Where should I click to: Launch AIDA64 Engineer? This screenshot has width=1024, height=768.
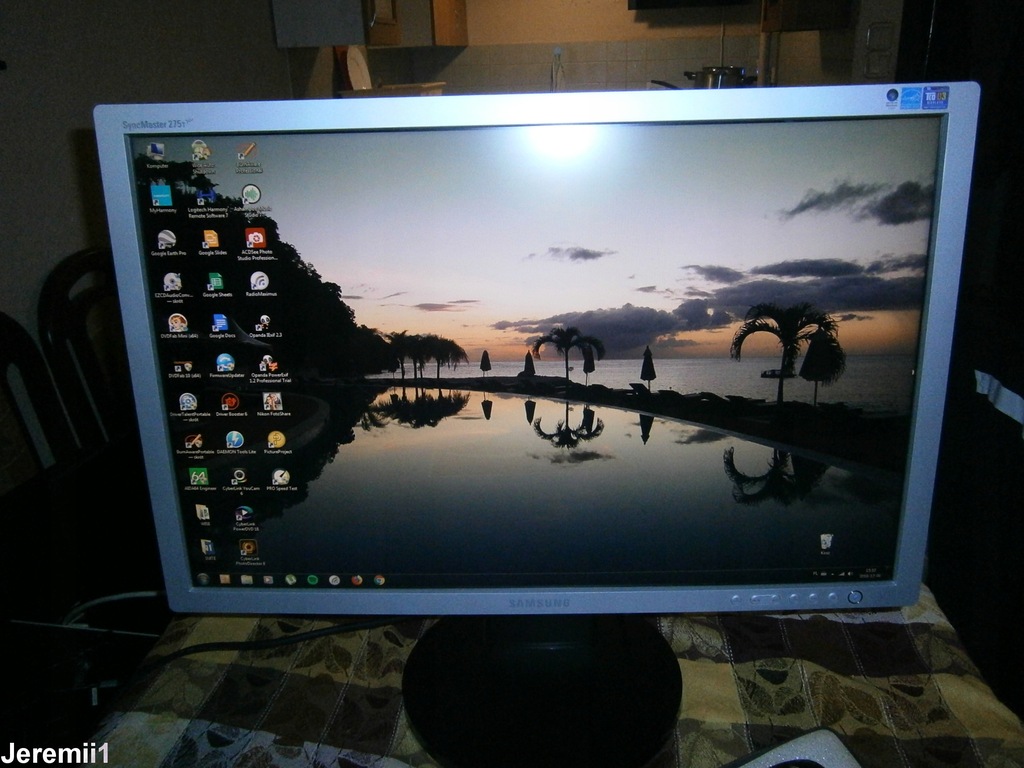point(199,477)
